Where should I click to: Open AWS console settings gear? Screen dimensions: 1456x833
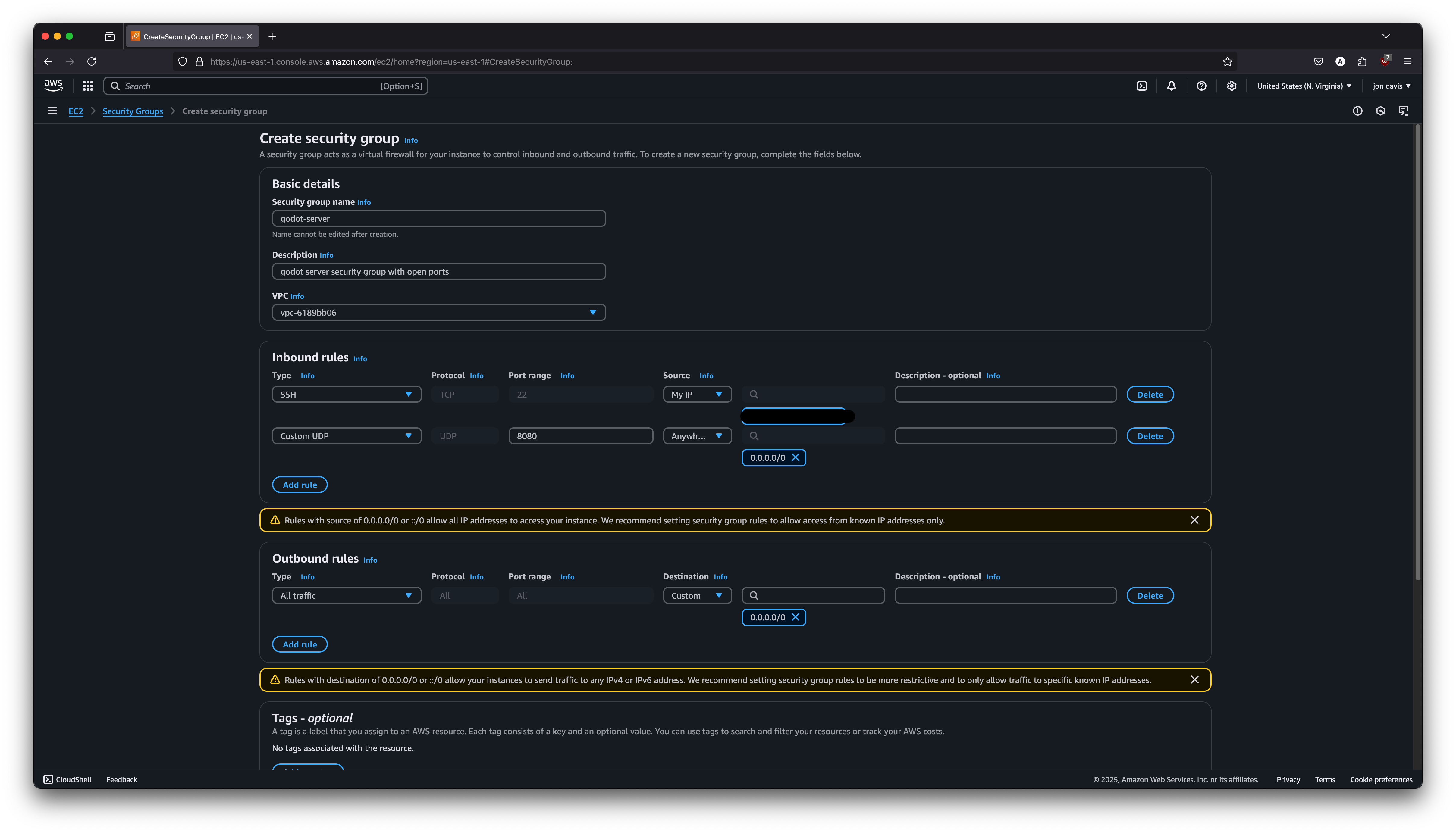pyautogui.click(x=1232, y=86)
